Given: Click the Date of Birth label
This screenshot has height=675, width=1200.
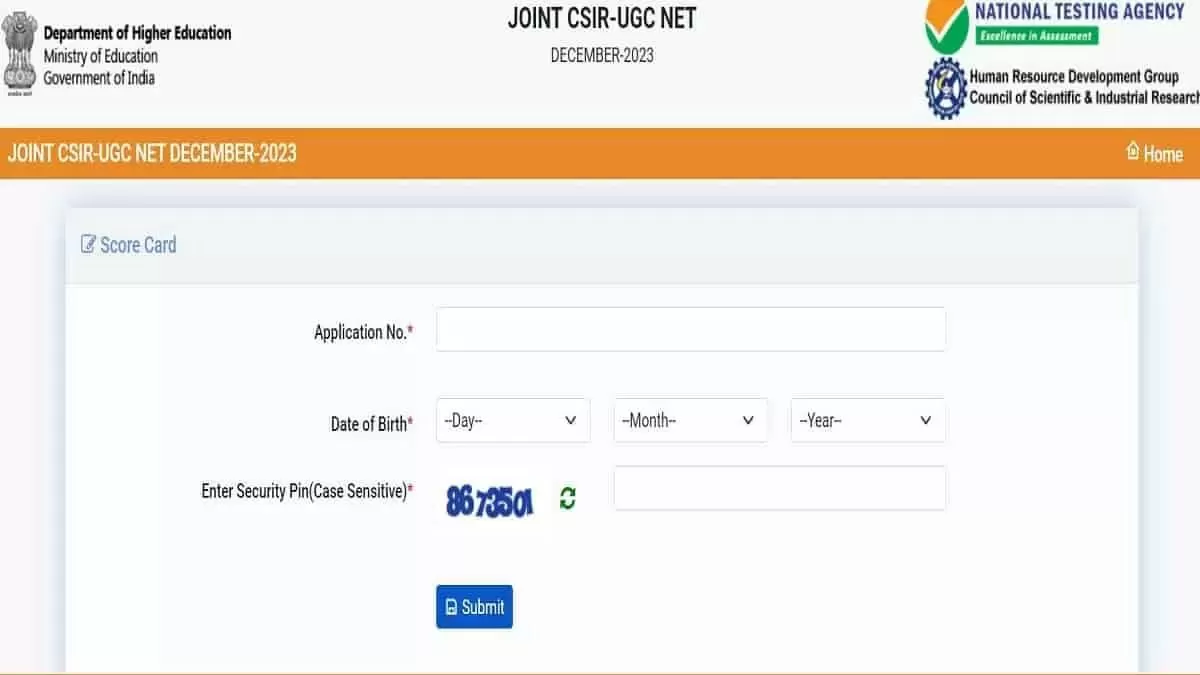Looking at the screenshot, I should 369,424.
